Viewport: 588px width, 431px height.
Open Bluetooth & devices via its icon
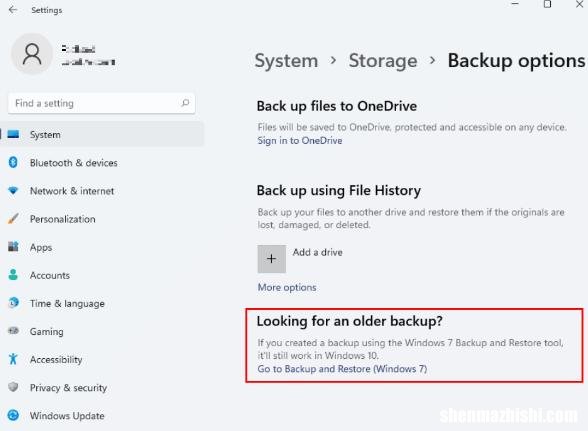pos(13,162)
